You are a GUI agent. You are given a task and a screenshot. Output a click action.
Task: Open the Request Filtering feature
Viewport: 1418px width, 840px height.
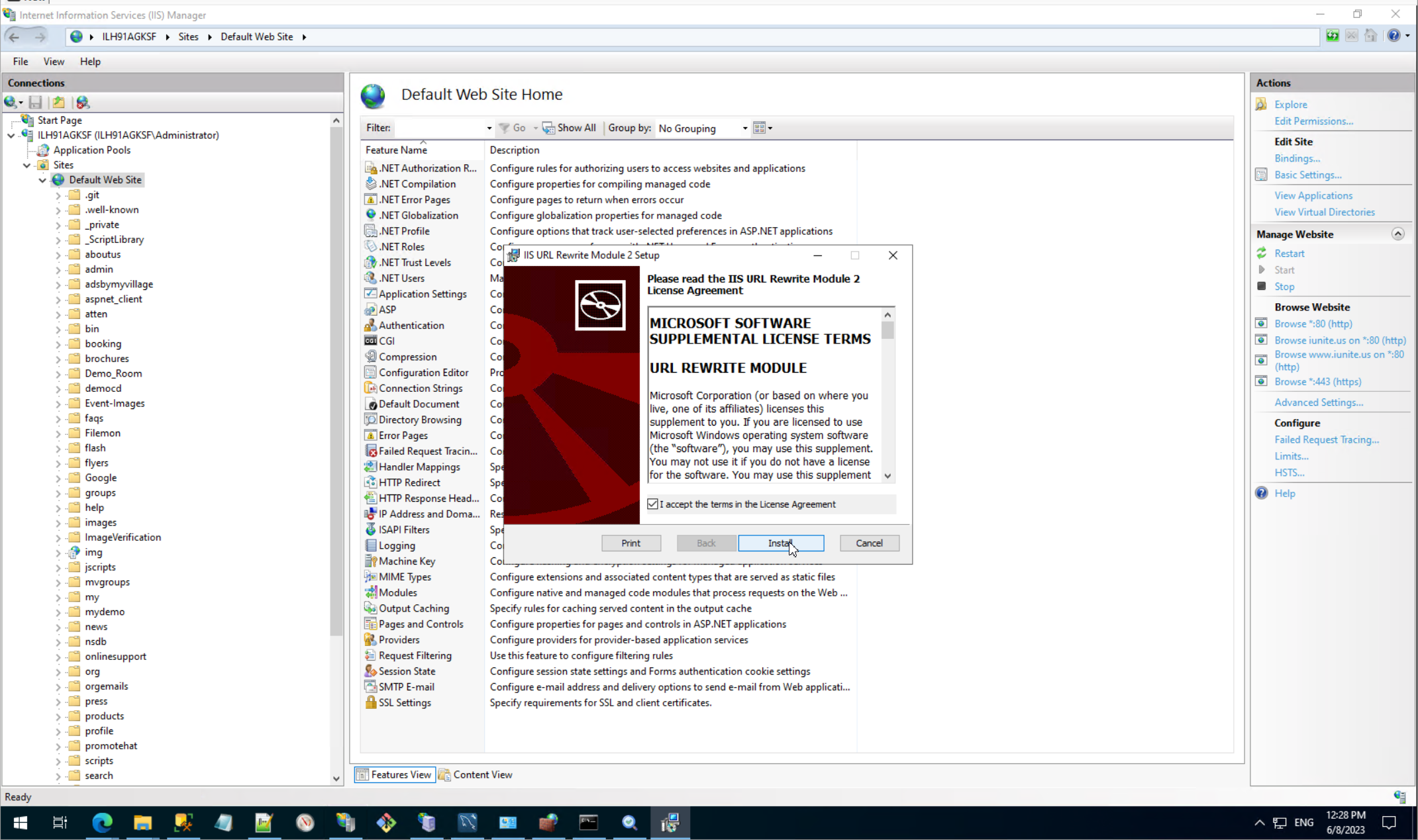[x=415, y=655]
